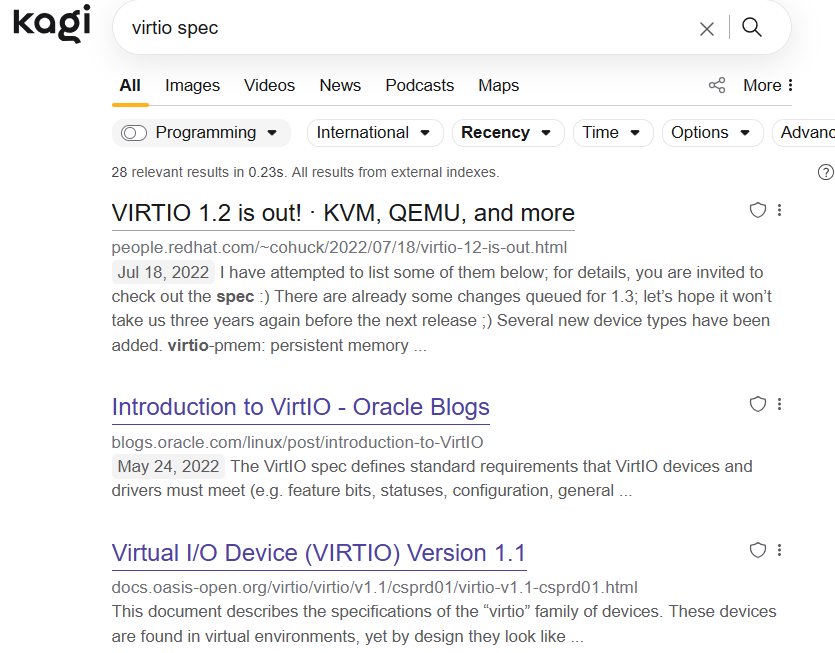Clear the search query with X icon
The height and width of the screenshot is (653, 835).
[x=707, y=29]
